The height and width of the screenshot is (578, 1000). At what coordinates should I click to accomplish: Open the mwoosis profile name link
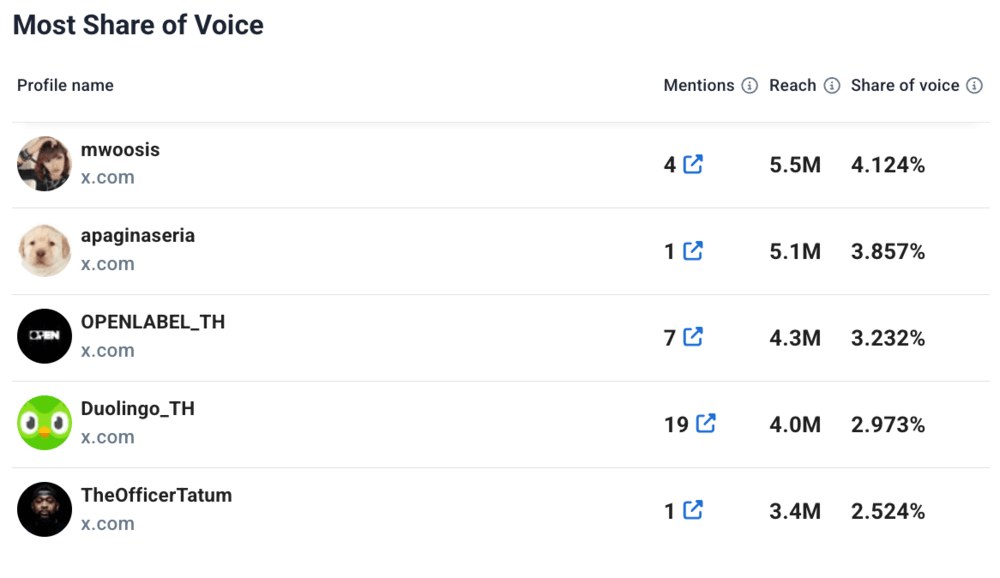click(120, 150)
